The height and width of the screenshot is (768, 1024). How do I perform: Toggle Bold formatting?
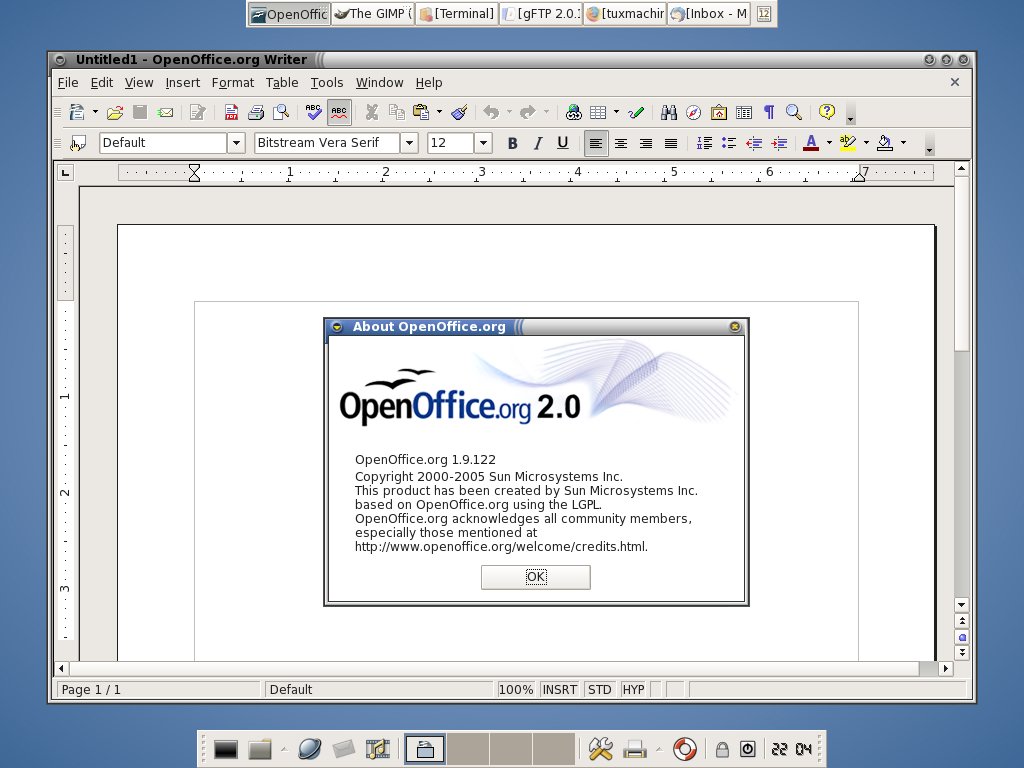pyautogui.click(x=513, y=143)
